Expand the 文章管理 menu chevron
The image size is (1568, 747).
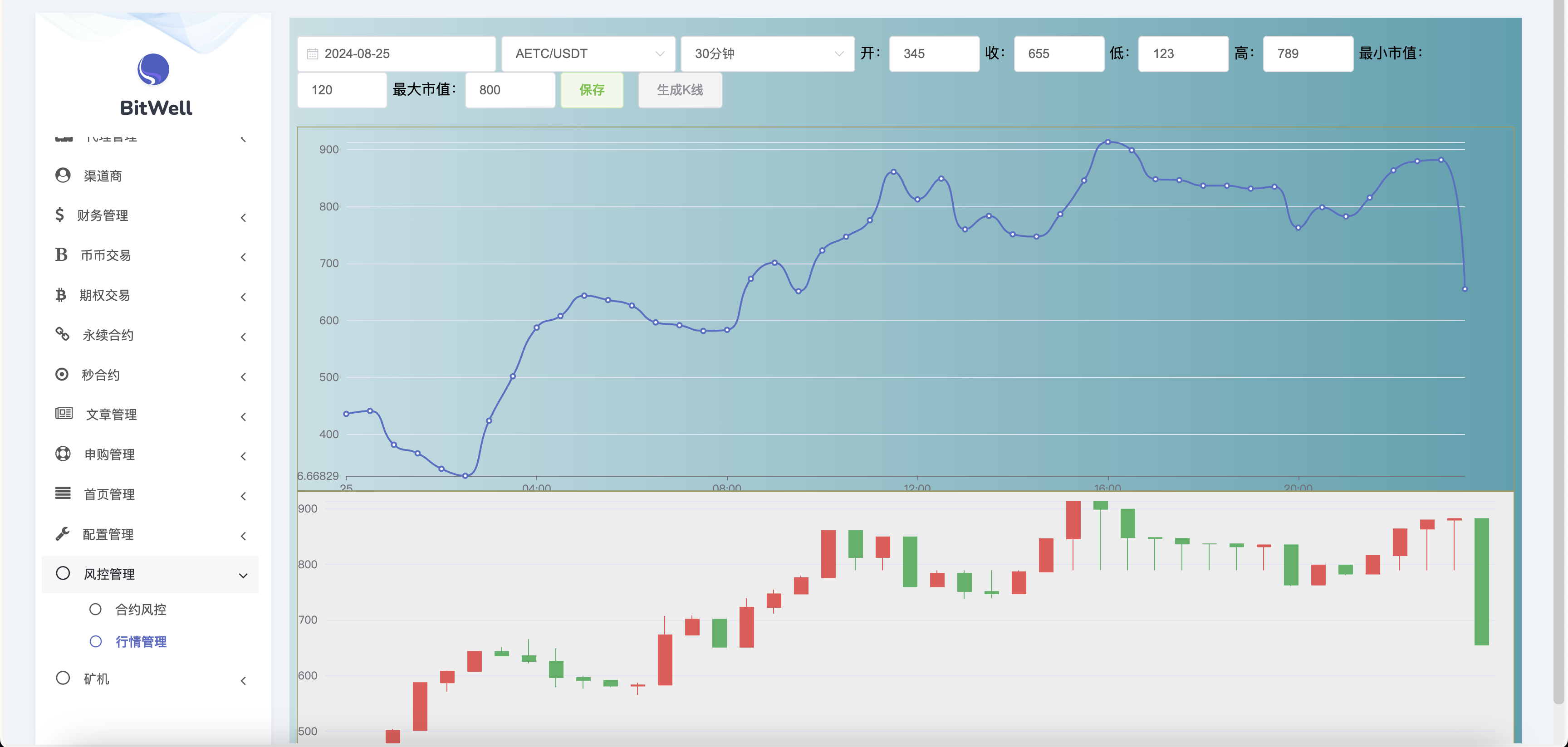click(x=244, y=417)
